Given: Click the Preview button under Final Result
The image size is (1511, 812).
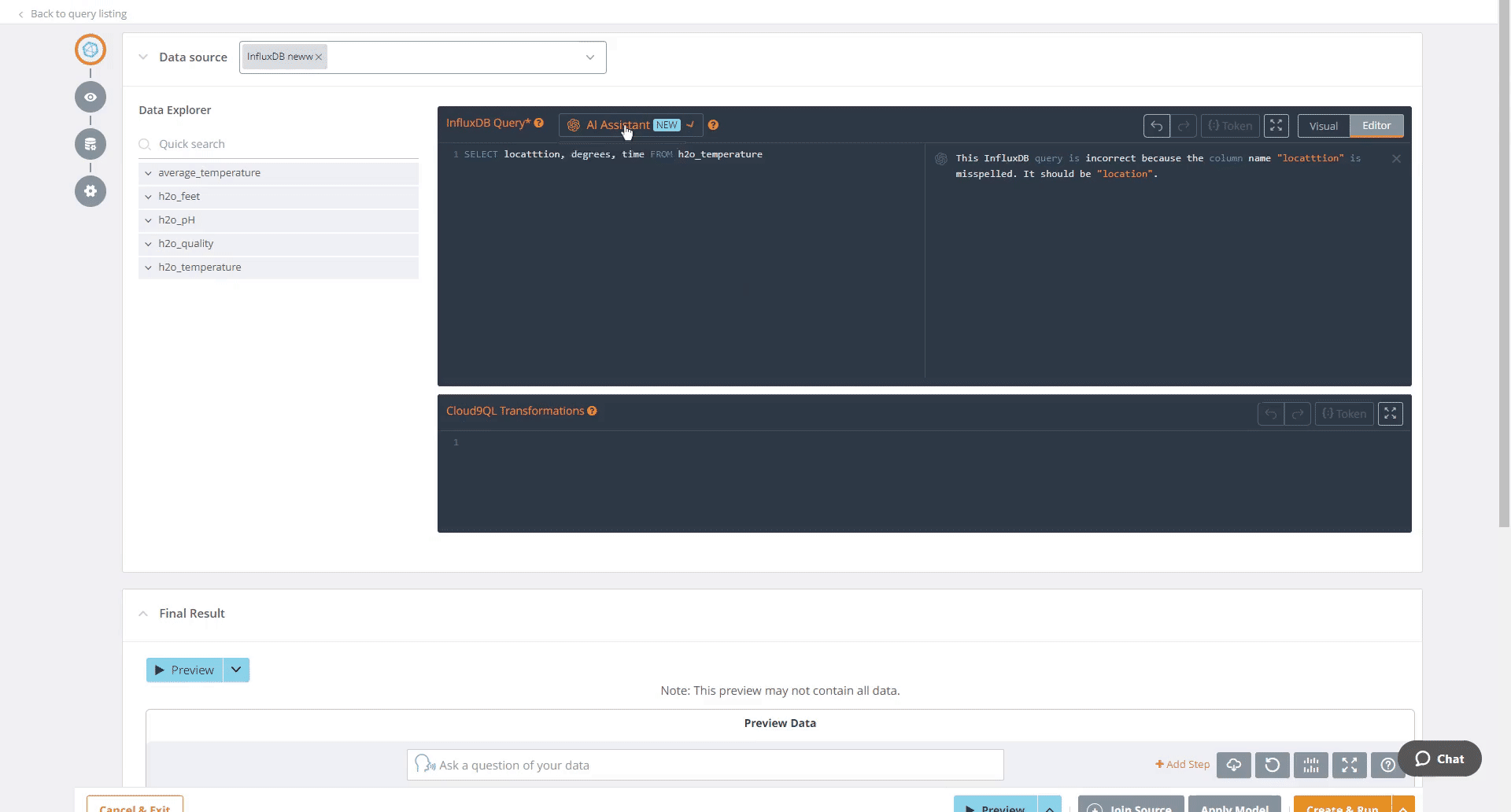Looking at the screenshot, I should click(x=183, y=670).
